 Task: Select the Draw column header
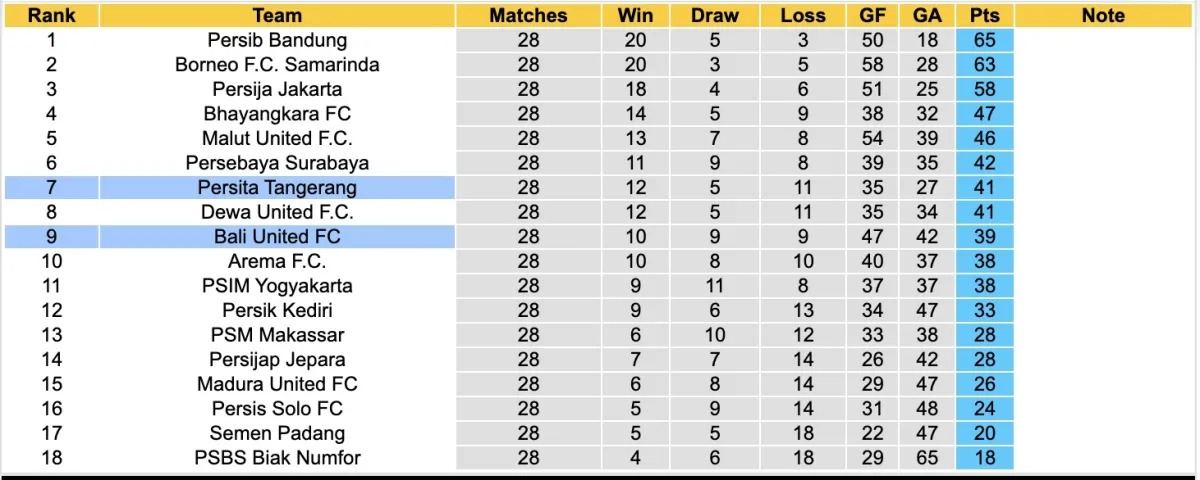[715, 15]
